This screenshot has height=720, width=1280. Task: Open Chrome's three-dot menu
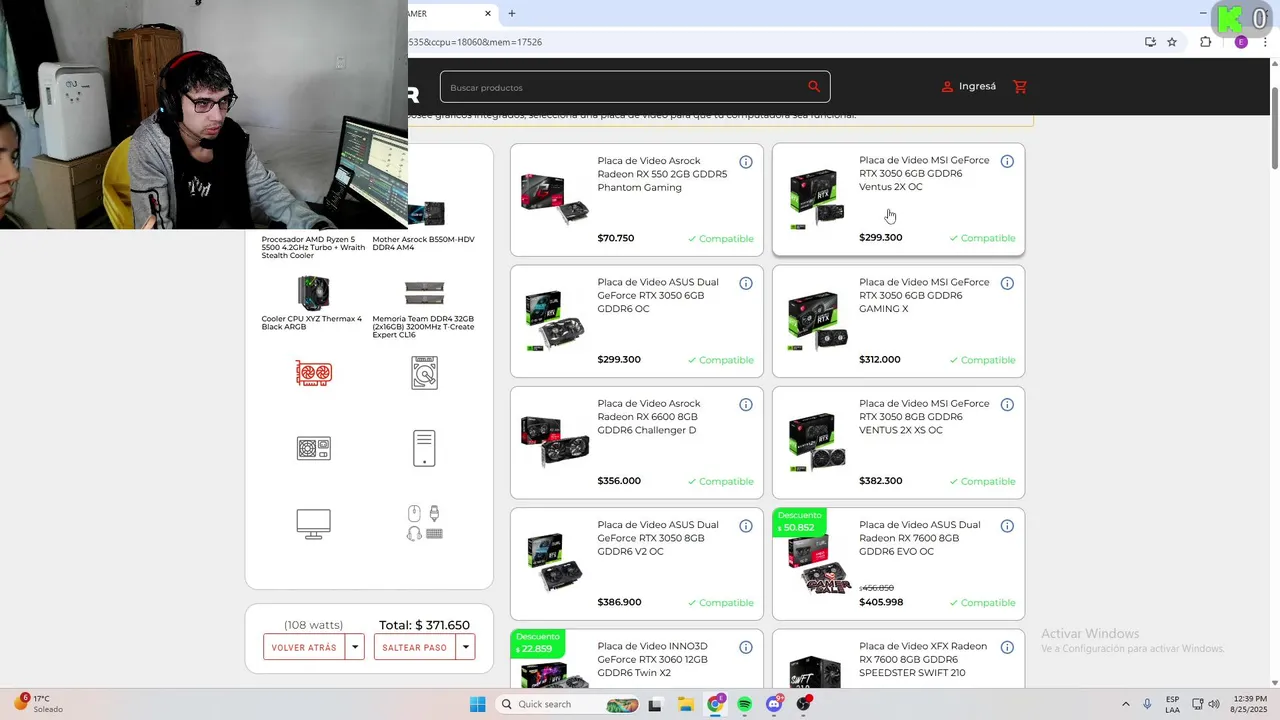(x=1265, y=42)
